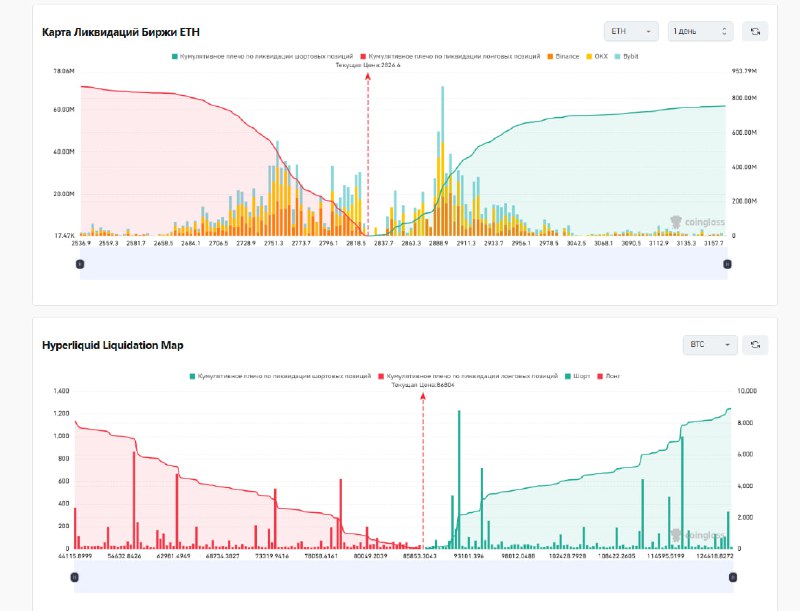Image resolution: width=800 pixels, height=611 pixels.
Task: Click 'Карта Ликвидаций Биржи ETH' title
Action: (x=121, y=33)
